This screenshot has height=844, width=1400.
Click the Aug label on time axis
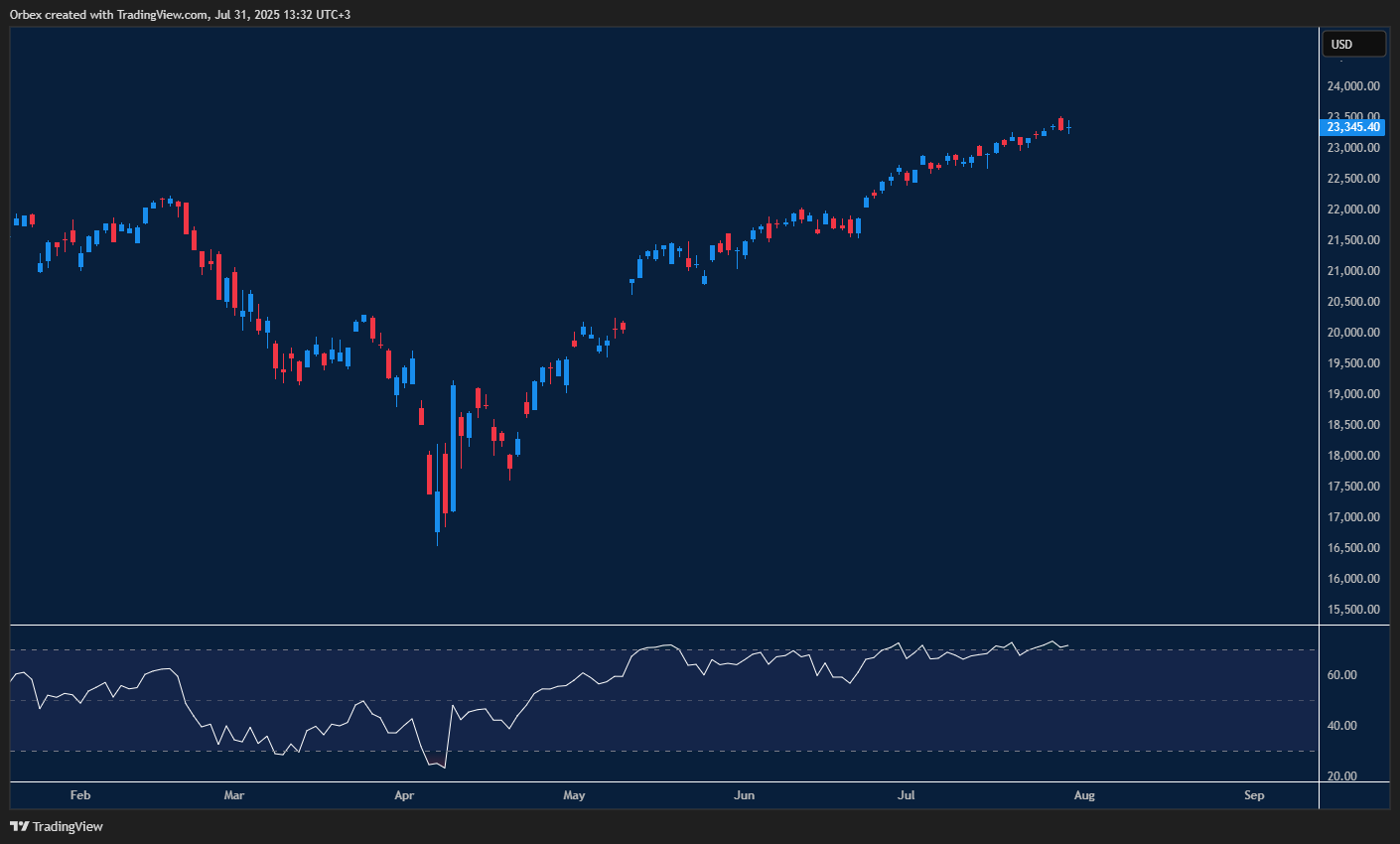1084,795
